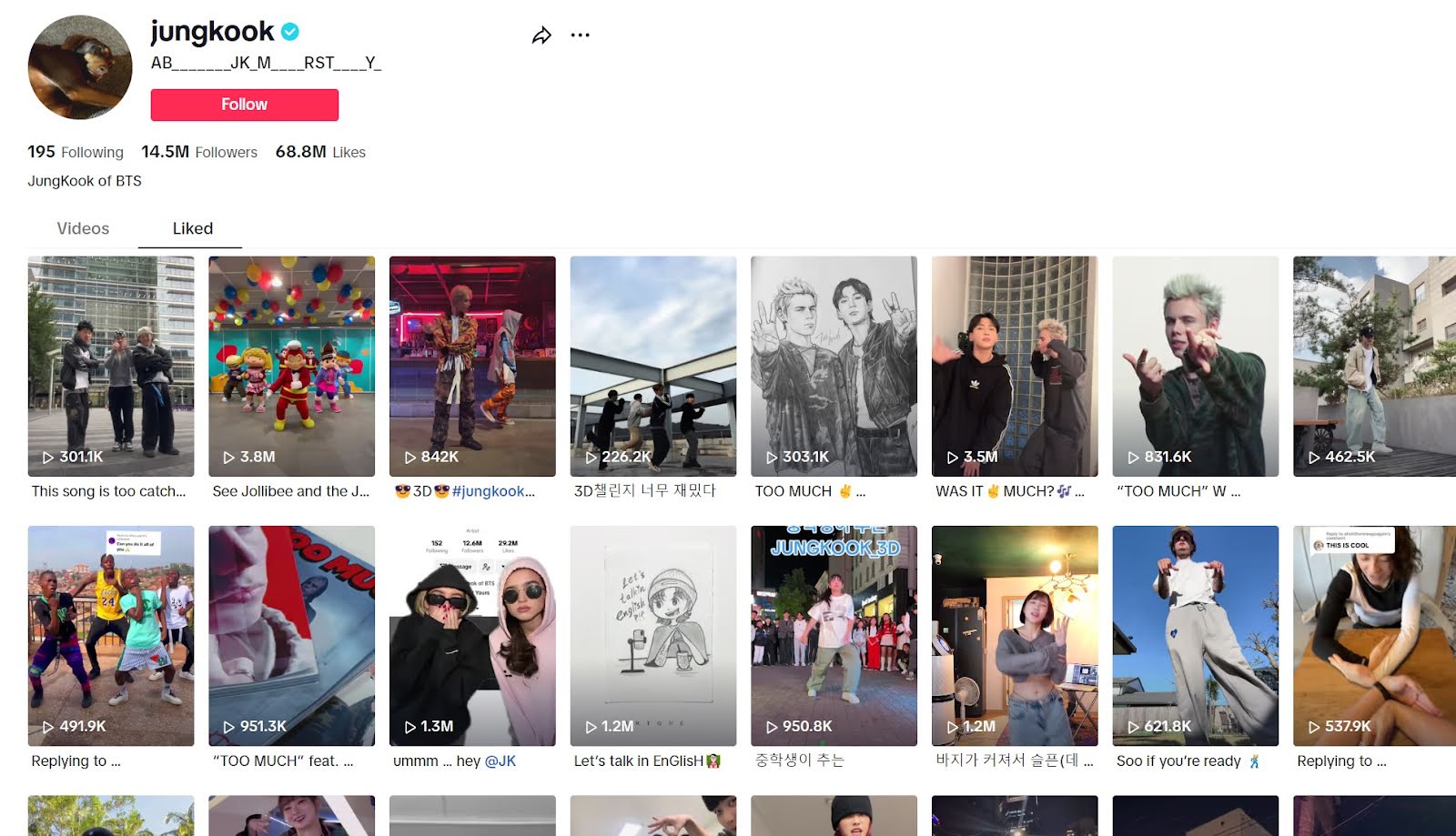Open the Let's talk in EnGlisH drawing video

pyautogui.click(x=653, y=636)
